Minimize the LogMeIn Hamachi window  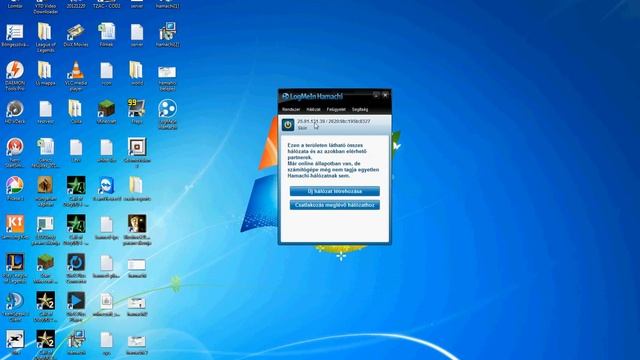(376, 95)
